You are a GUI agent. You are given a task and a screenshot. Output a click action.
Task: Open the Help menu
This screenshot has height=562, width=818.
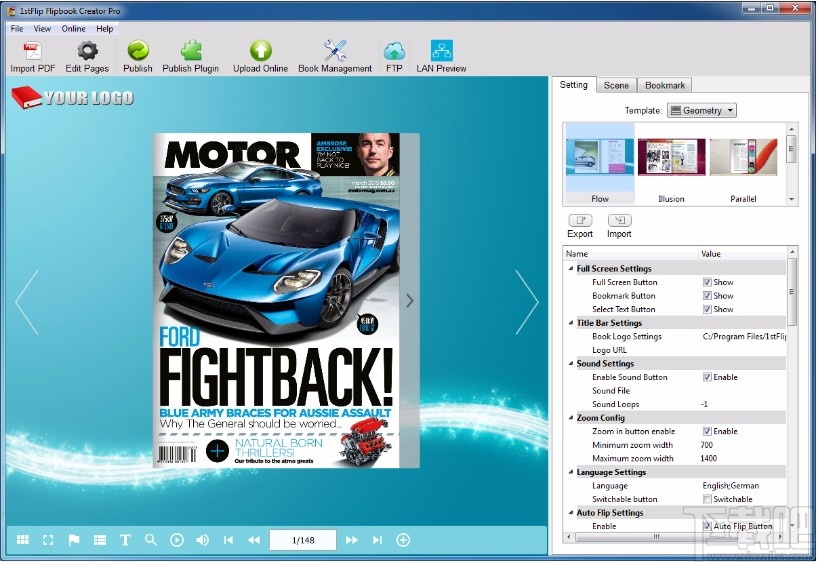pos(104,29)
